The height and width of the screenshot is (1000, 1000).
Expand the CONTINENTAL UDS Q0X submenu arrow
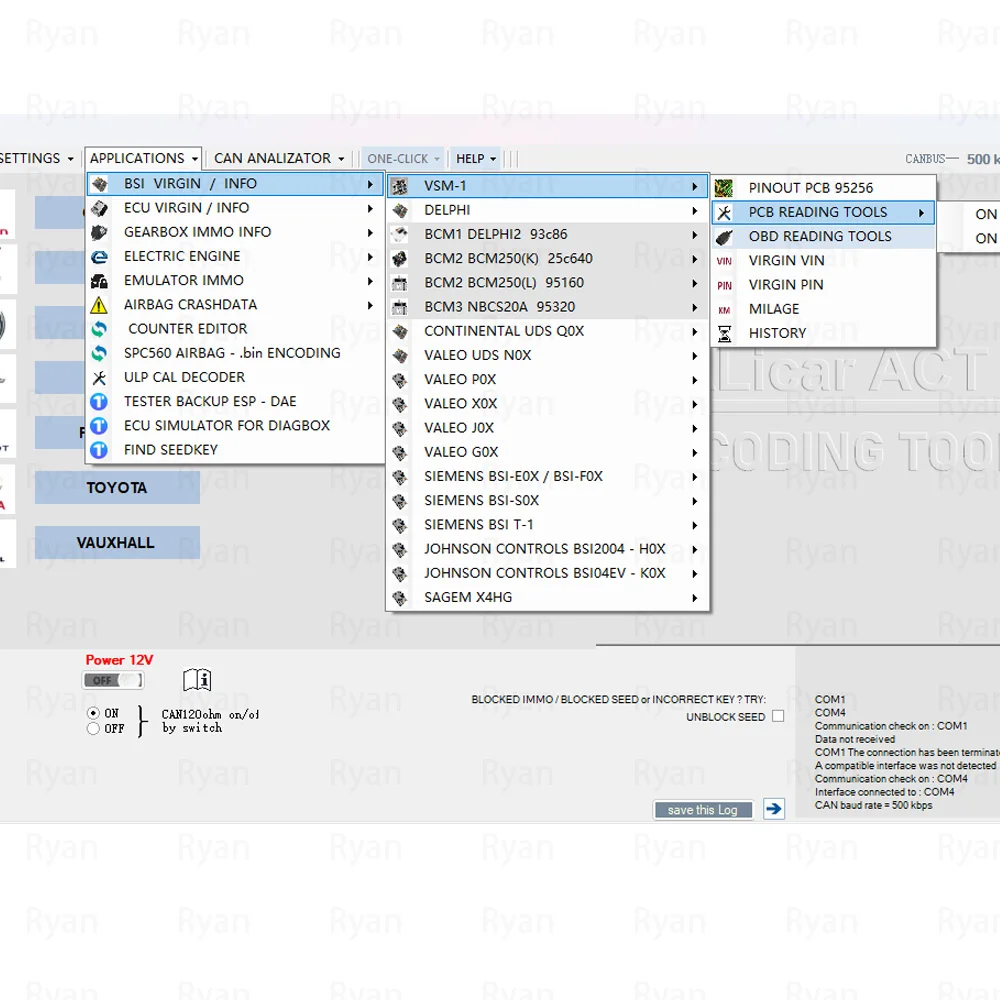tap(695, 332)
